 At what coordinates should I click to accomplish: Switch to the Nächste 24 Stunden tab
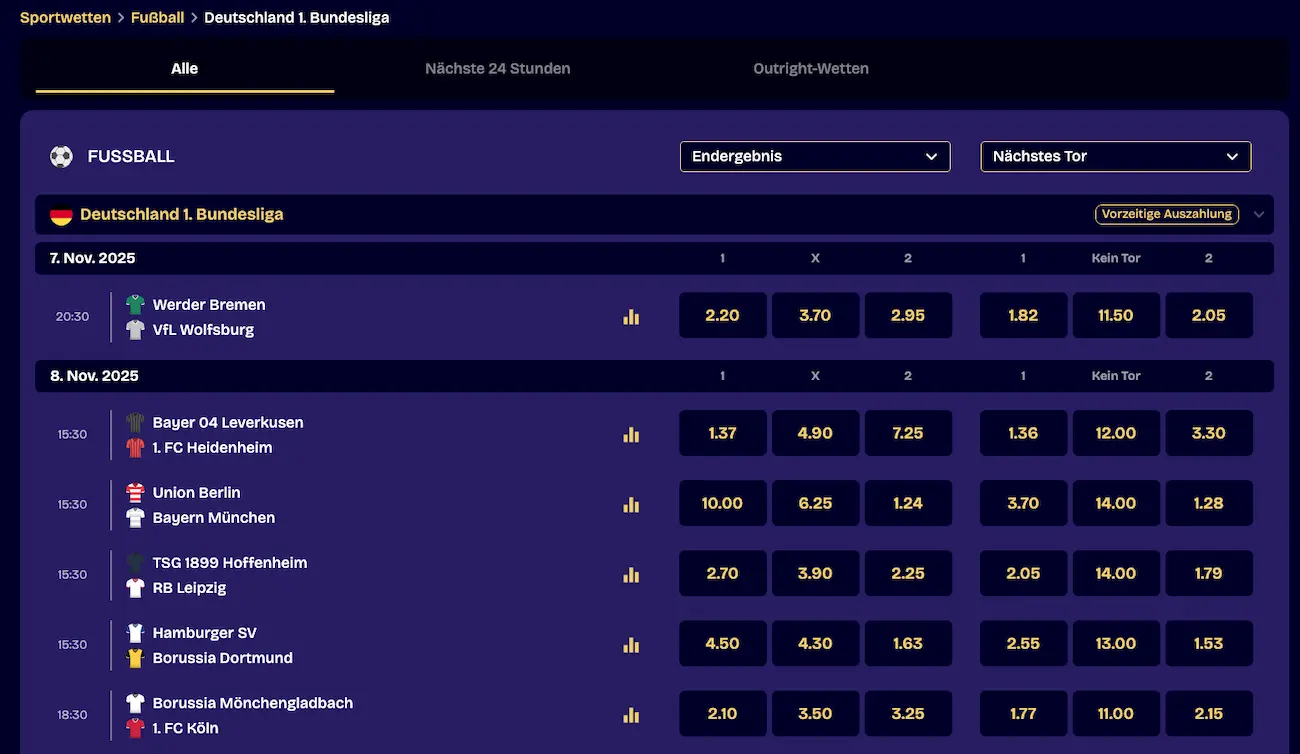[x=497, y=68]
